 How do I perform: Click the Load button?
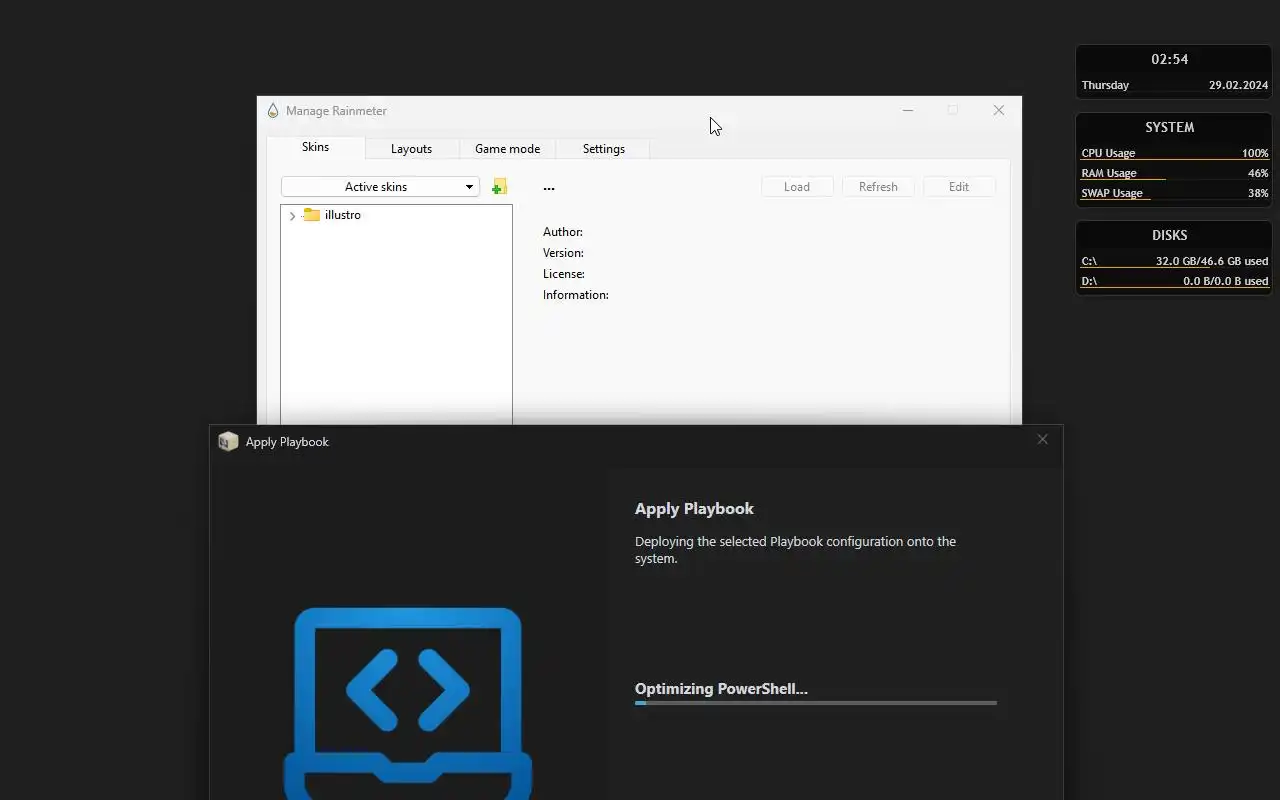pyautogui.click(x=797, y=187)
